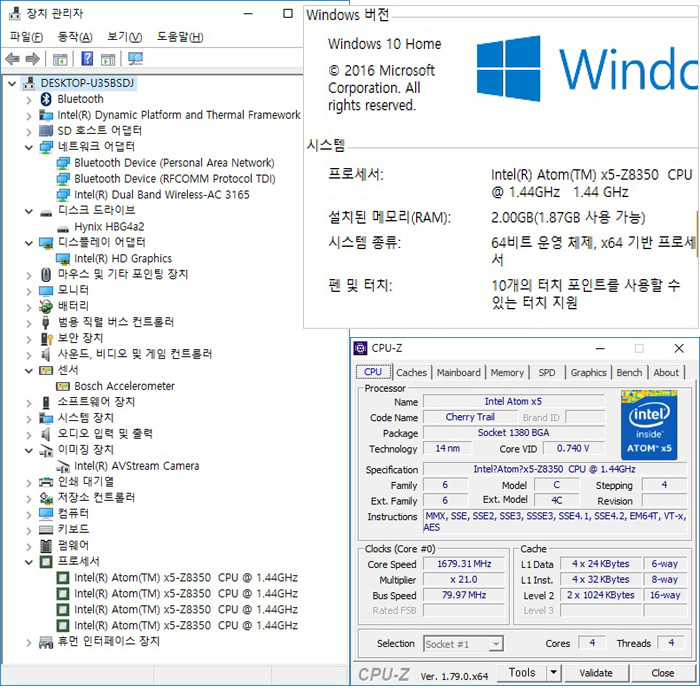Select the Intel(R) AVStream Camera device
The height and width of the screenshot is (692, 700).
[136, 466]
